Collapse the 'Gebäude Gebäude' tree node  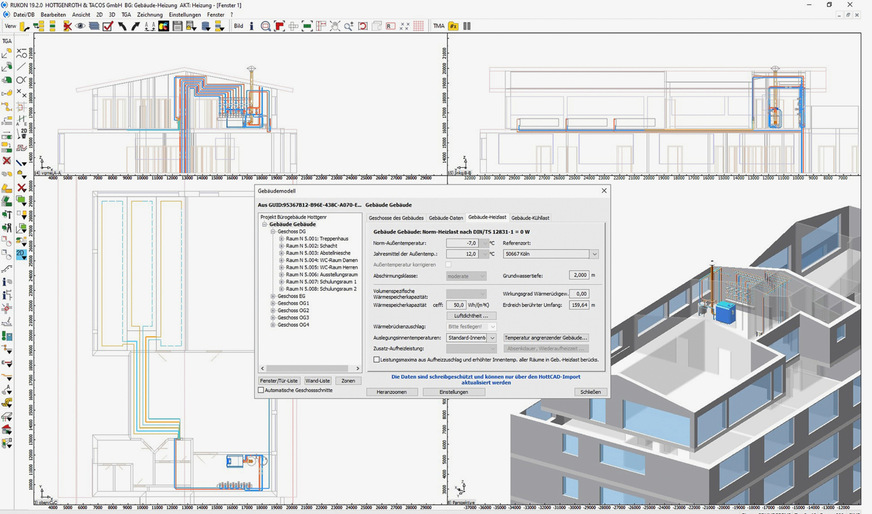265,224
